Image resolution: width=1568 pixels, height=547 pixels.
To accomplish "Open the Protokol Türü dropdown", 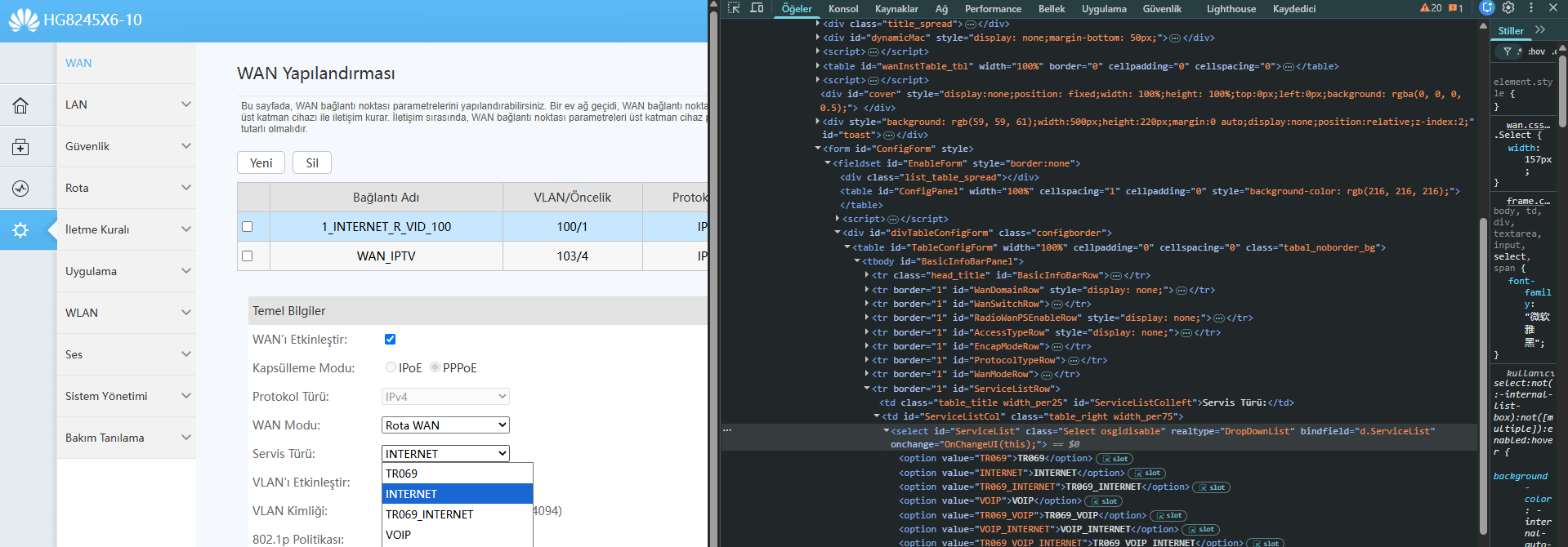I will coord(446,397).
